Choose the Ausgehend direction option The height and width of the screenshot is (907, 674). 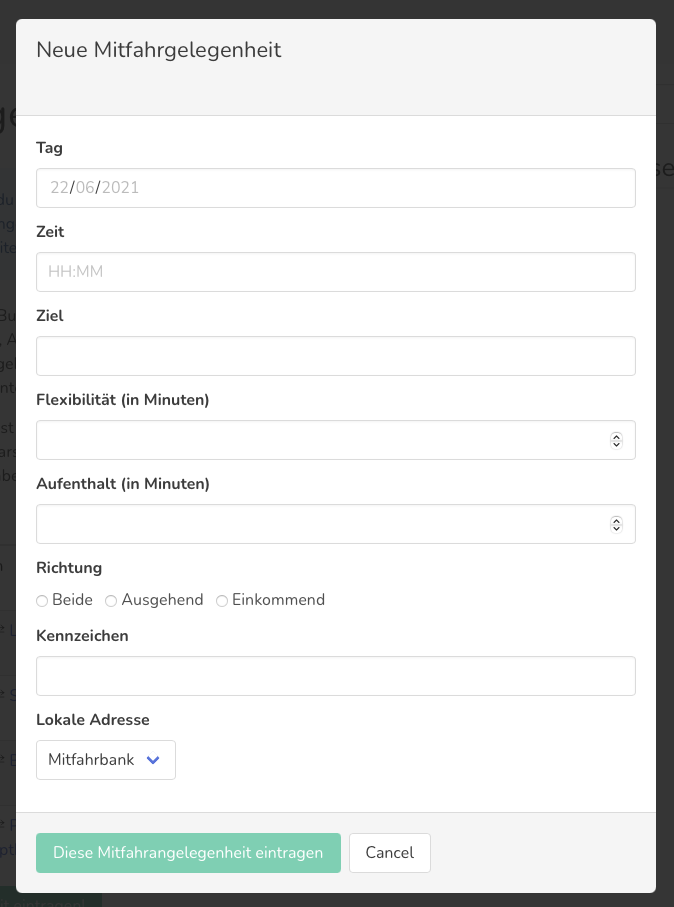[111, 601]
